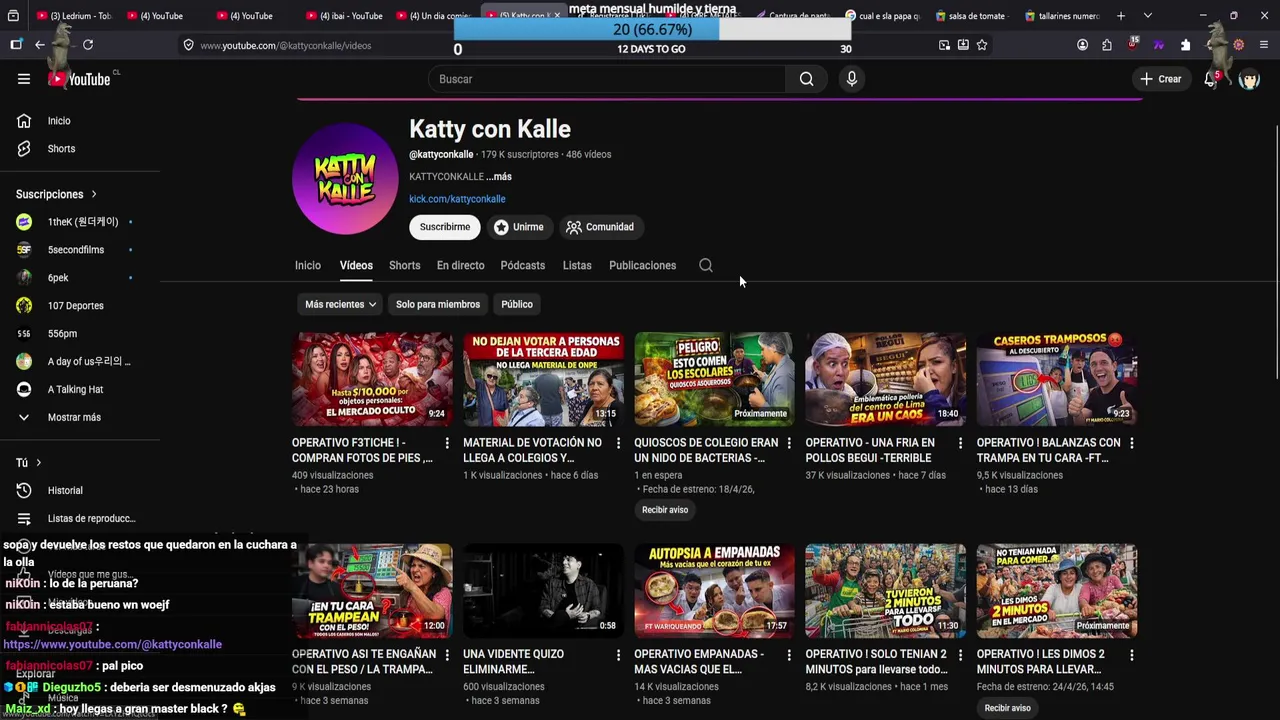Click the search magnifier button
This screenshot has height=720, width=1280.
806,79
